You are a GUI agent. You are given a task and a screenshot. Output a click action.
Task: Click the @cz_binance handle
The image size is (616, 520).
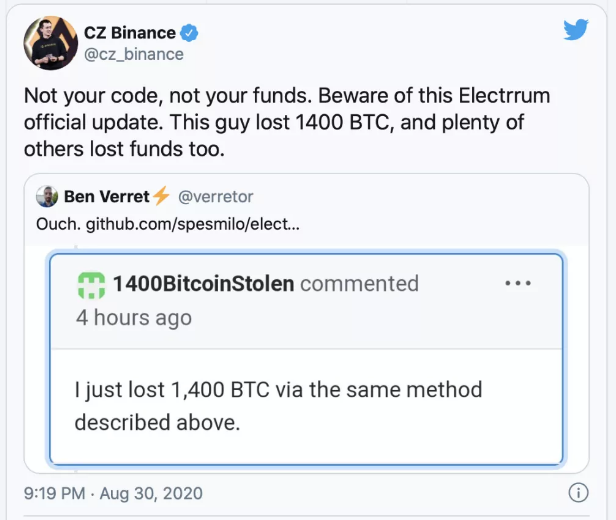(135, 54)
